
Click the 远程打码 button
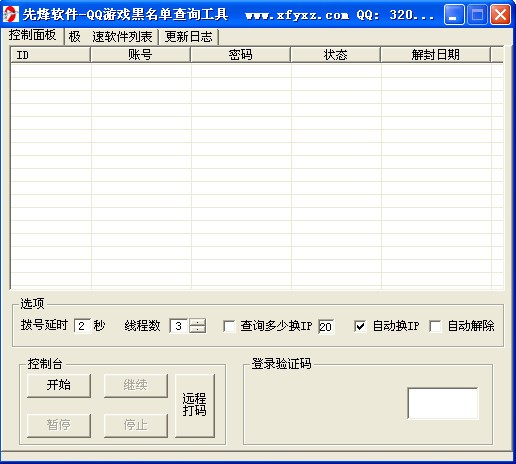(195, 405)
